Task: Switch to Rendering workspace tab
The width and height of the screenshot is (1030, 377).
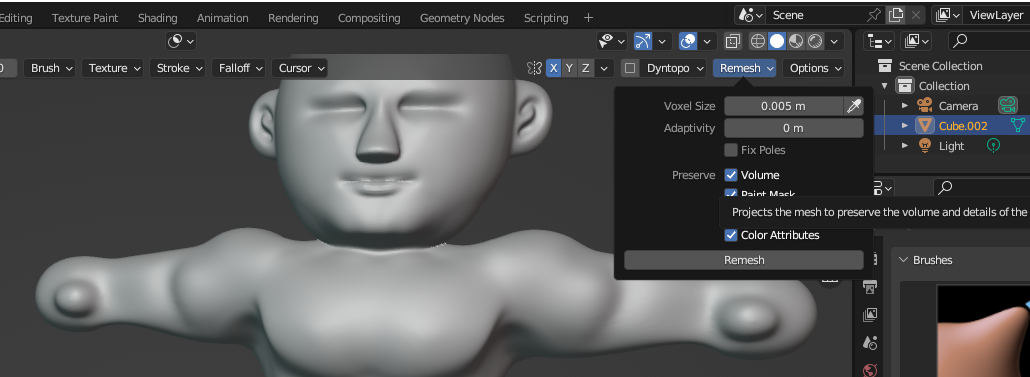Action: tap(293, 18)
